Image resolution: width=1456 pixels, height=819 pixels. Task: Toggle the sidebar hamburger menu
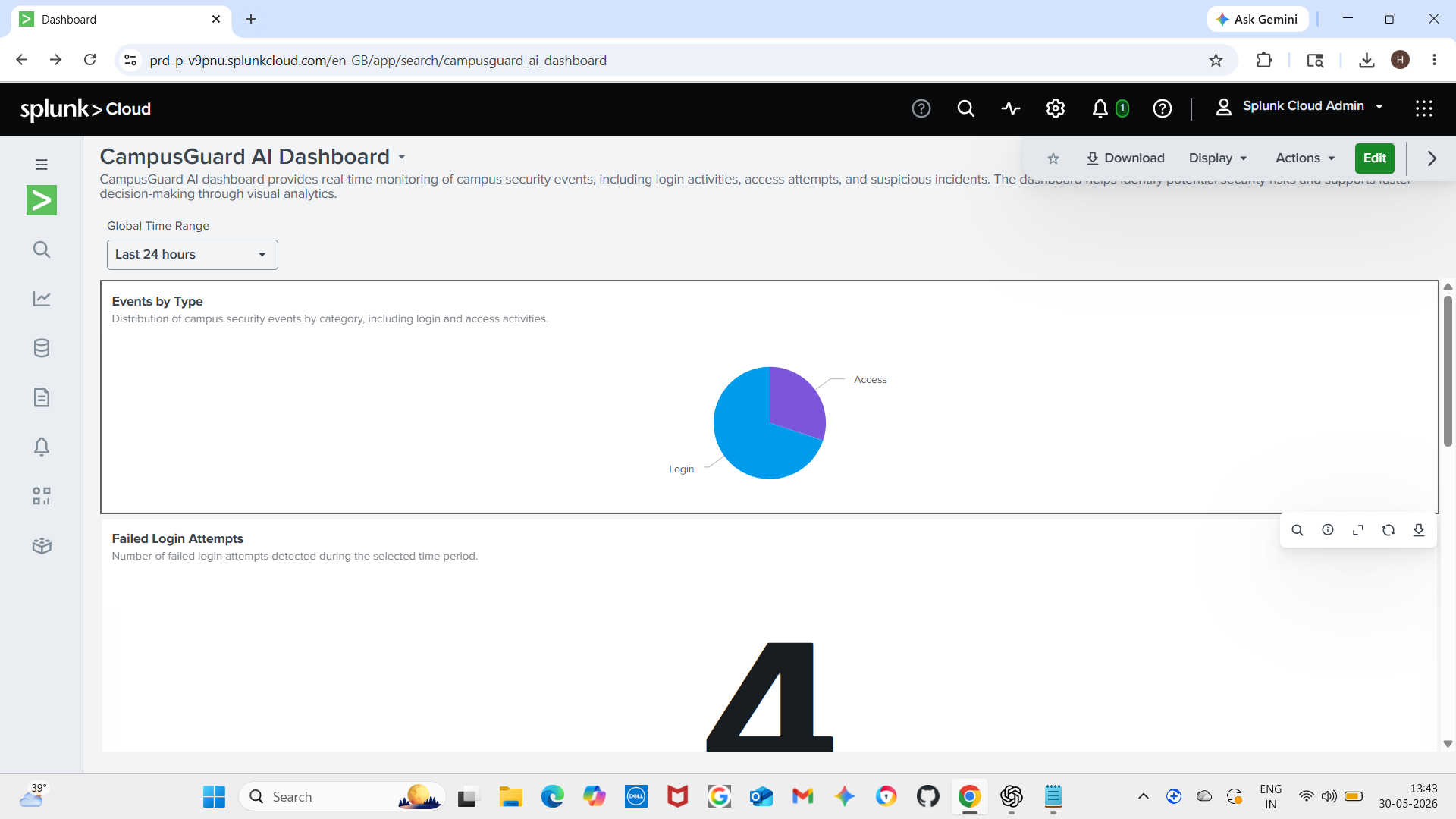tap(42, 165)
